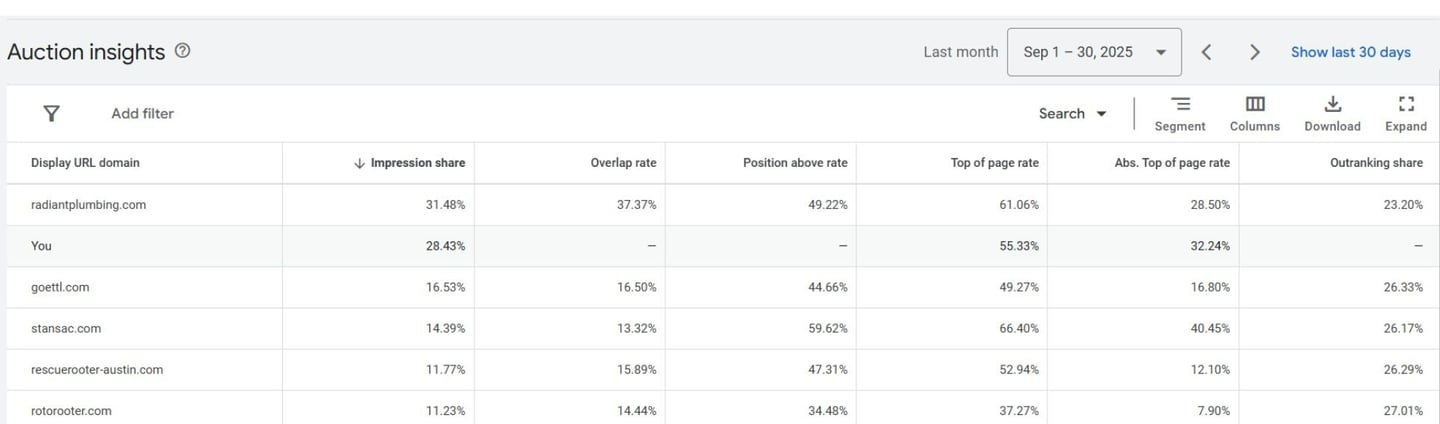This screenshot has width=1440, height=424.
Task: Expand the table to full screen
Action: click(x=1406, y=113)
